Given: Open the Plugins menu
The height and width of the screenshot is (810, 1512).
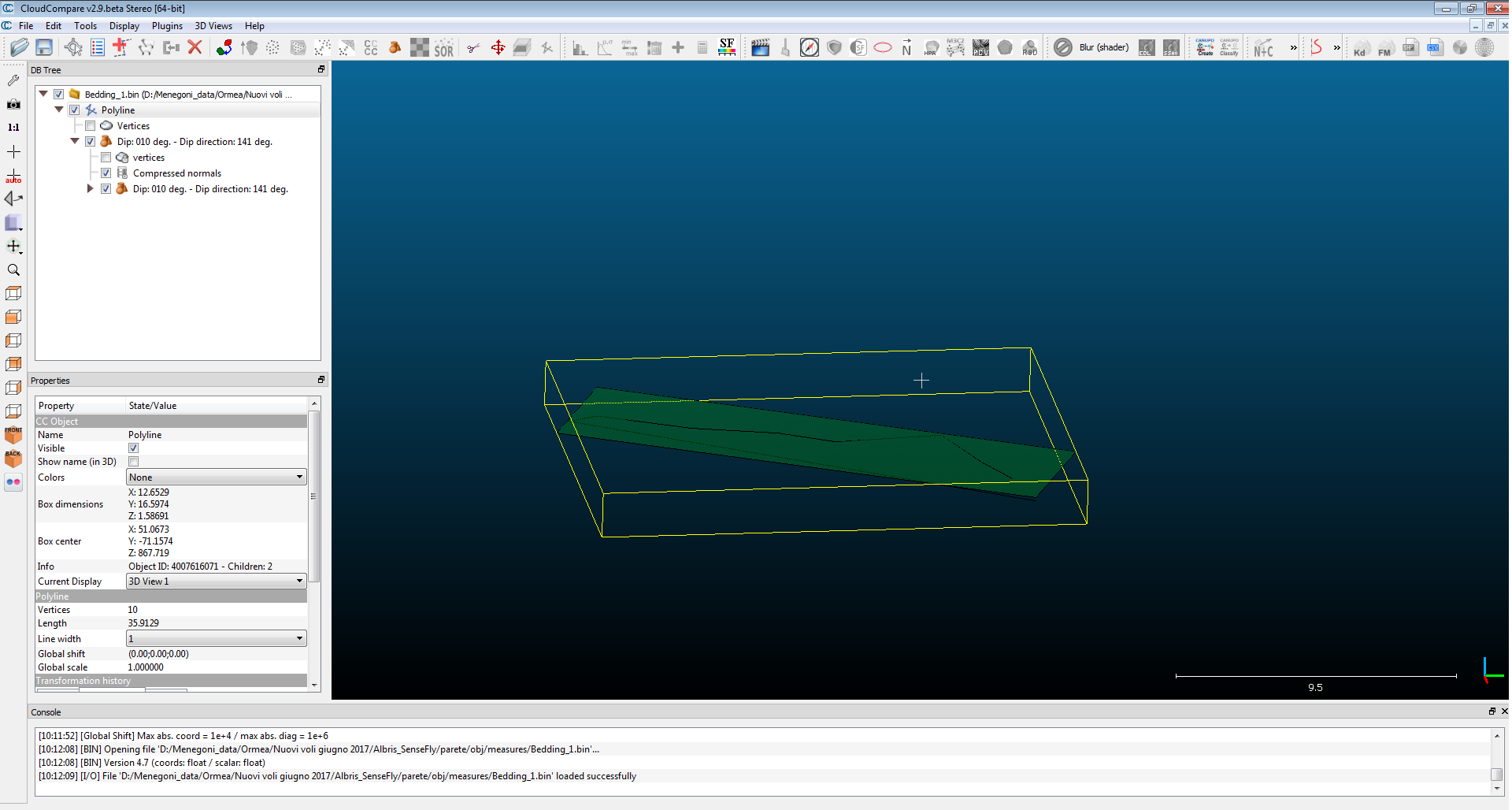Looking at the screenshot, I should click(x=167, y=26).
